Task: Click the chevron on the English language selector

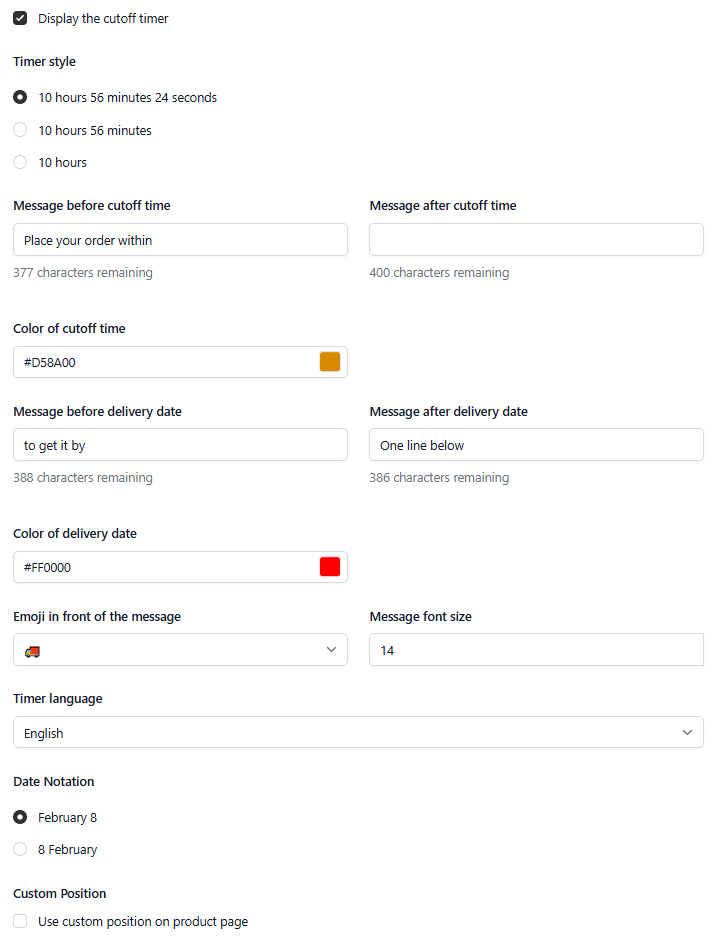Action: click(x=688, y=732)
